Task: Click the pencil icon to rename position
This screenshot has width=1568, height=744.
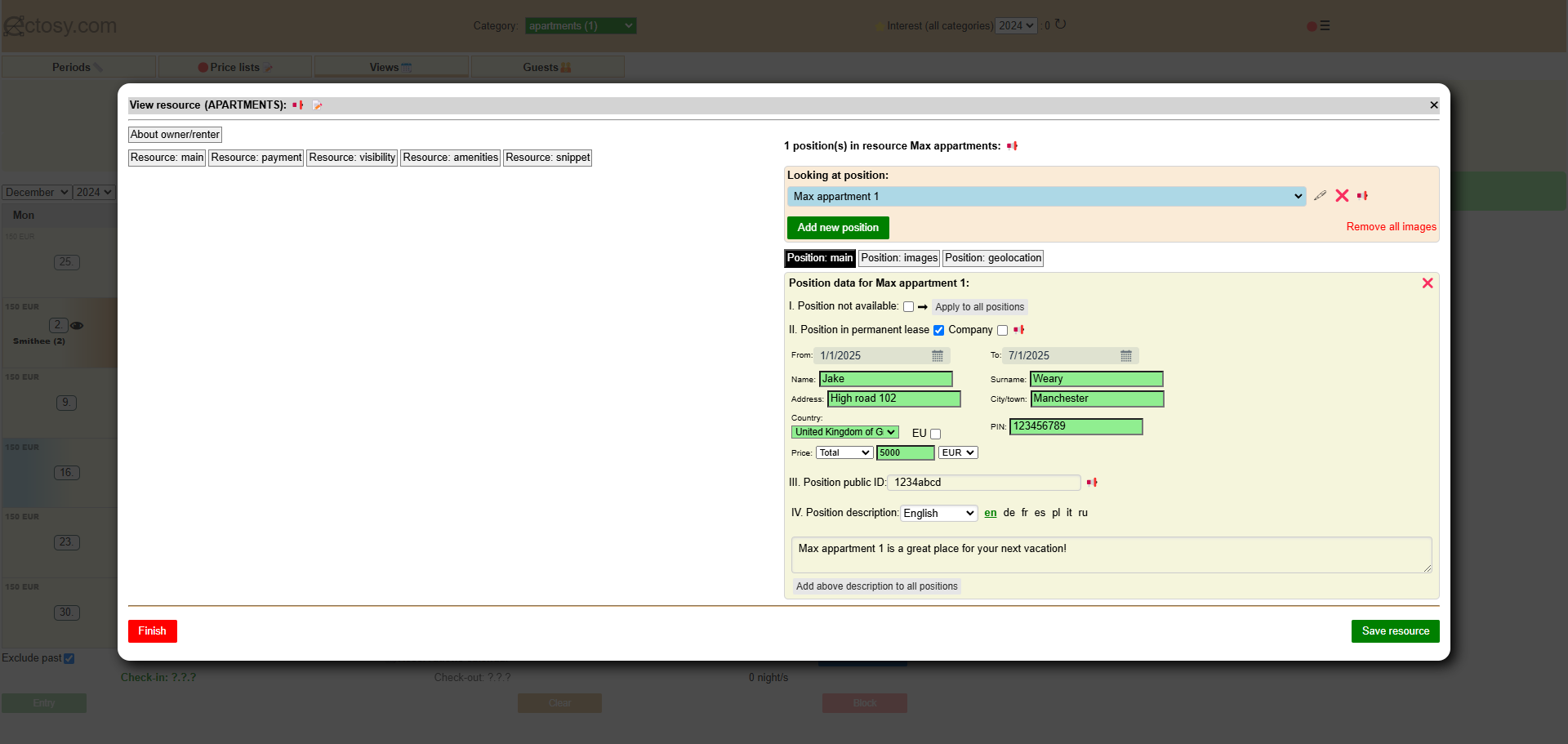Action: (1320, 196)
